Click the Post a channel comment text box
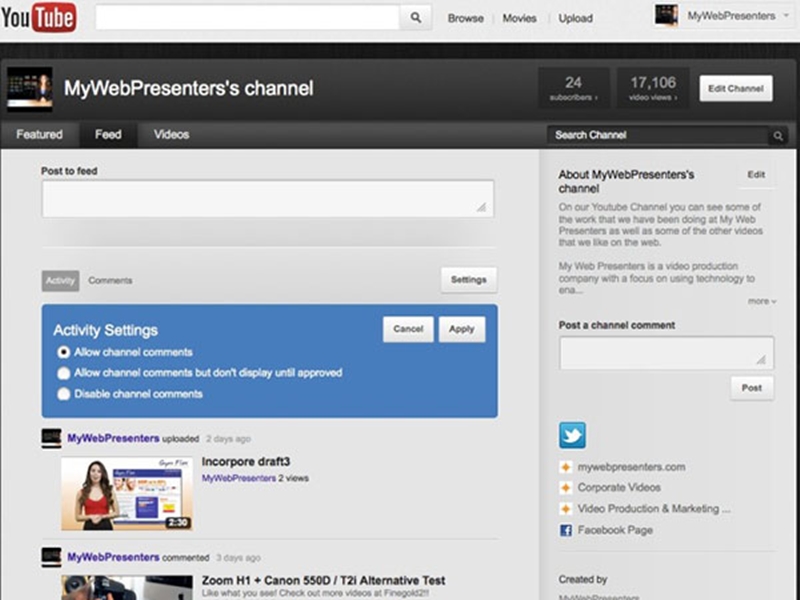 [x=666, y=353]
